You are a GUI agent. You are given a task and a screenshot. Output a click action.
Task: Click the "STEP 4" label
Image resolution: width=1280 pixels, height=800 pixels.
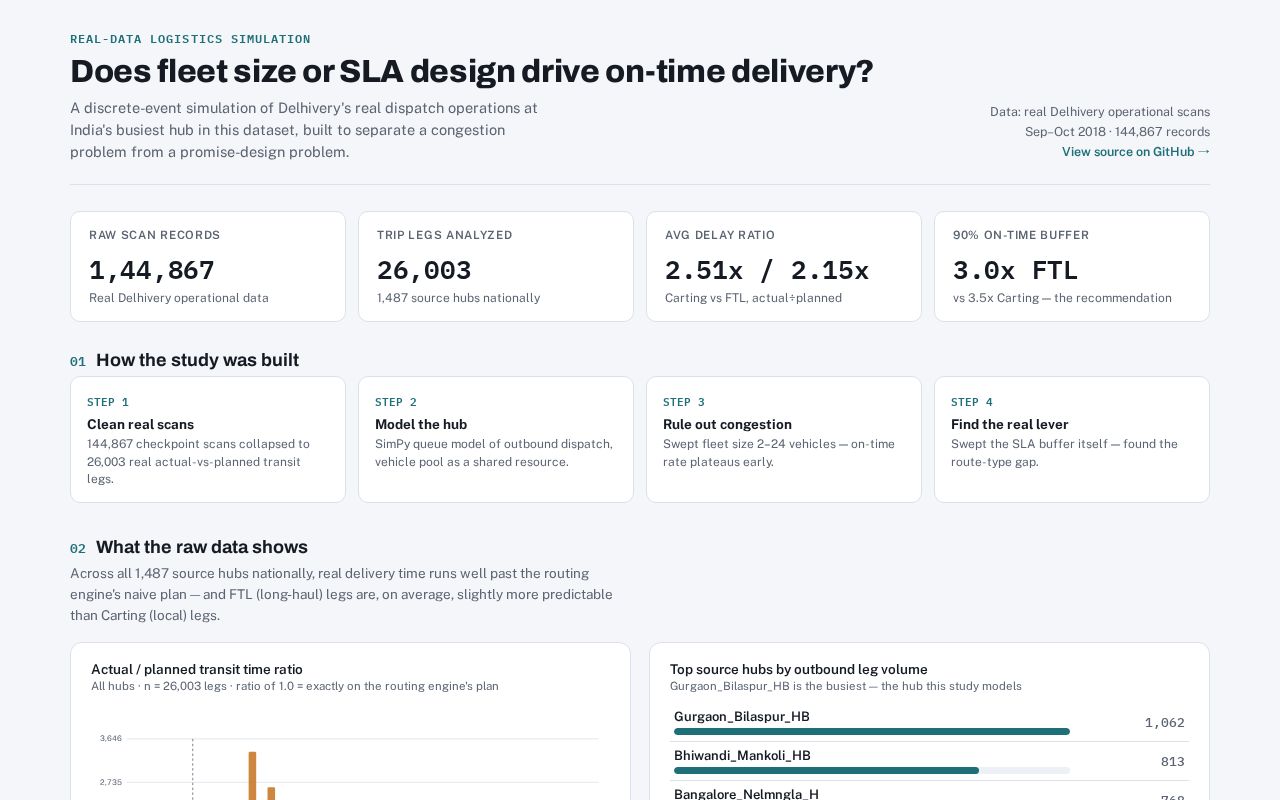[x=972, y=402]
